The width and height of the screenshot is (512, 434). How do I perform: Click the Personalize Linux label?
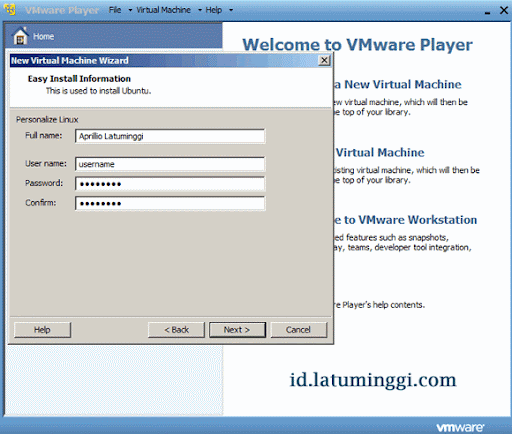click(x=47, y=119)
